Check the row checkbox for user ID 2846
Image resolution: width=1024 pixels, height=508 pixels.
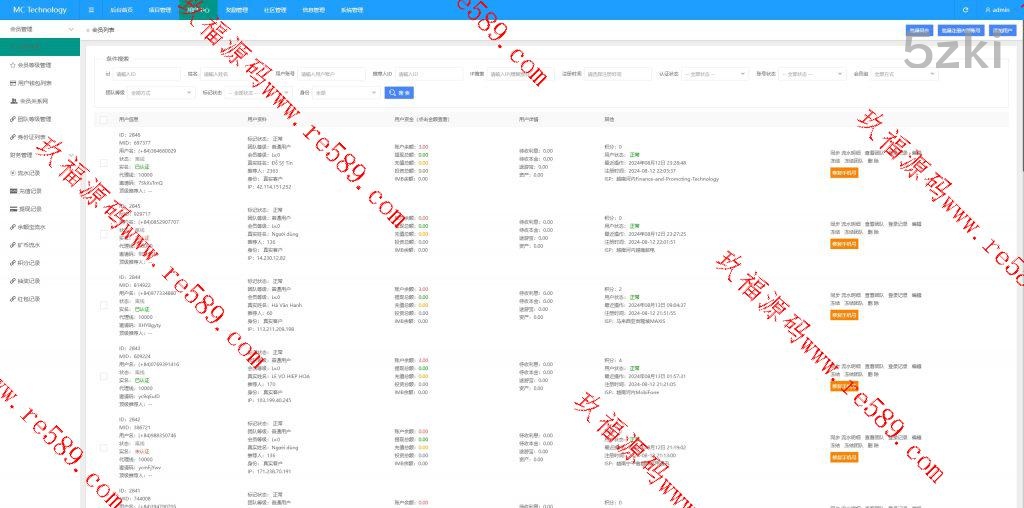pyautogui.click(x=103, y=161)
